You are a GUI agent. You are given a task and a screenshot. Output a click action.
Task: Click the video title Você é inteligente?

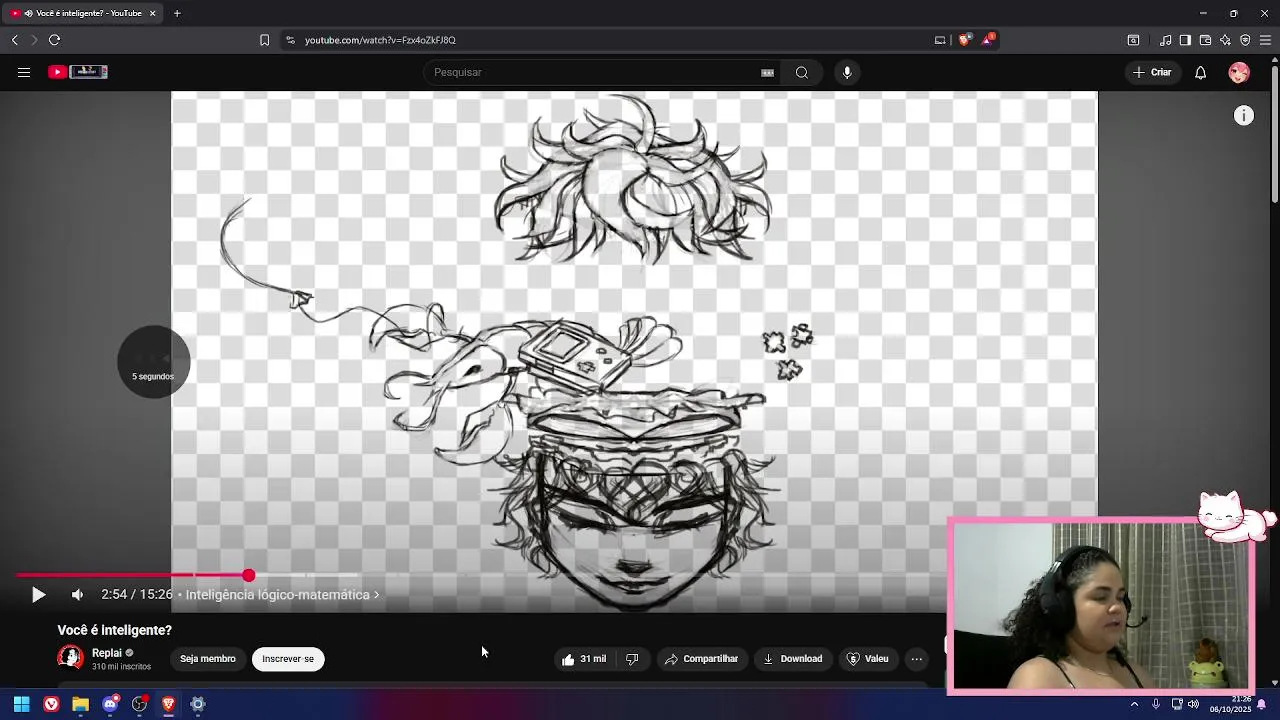point(115,630)
